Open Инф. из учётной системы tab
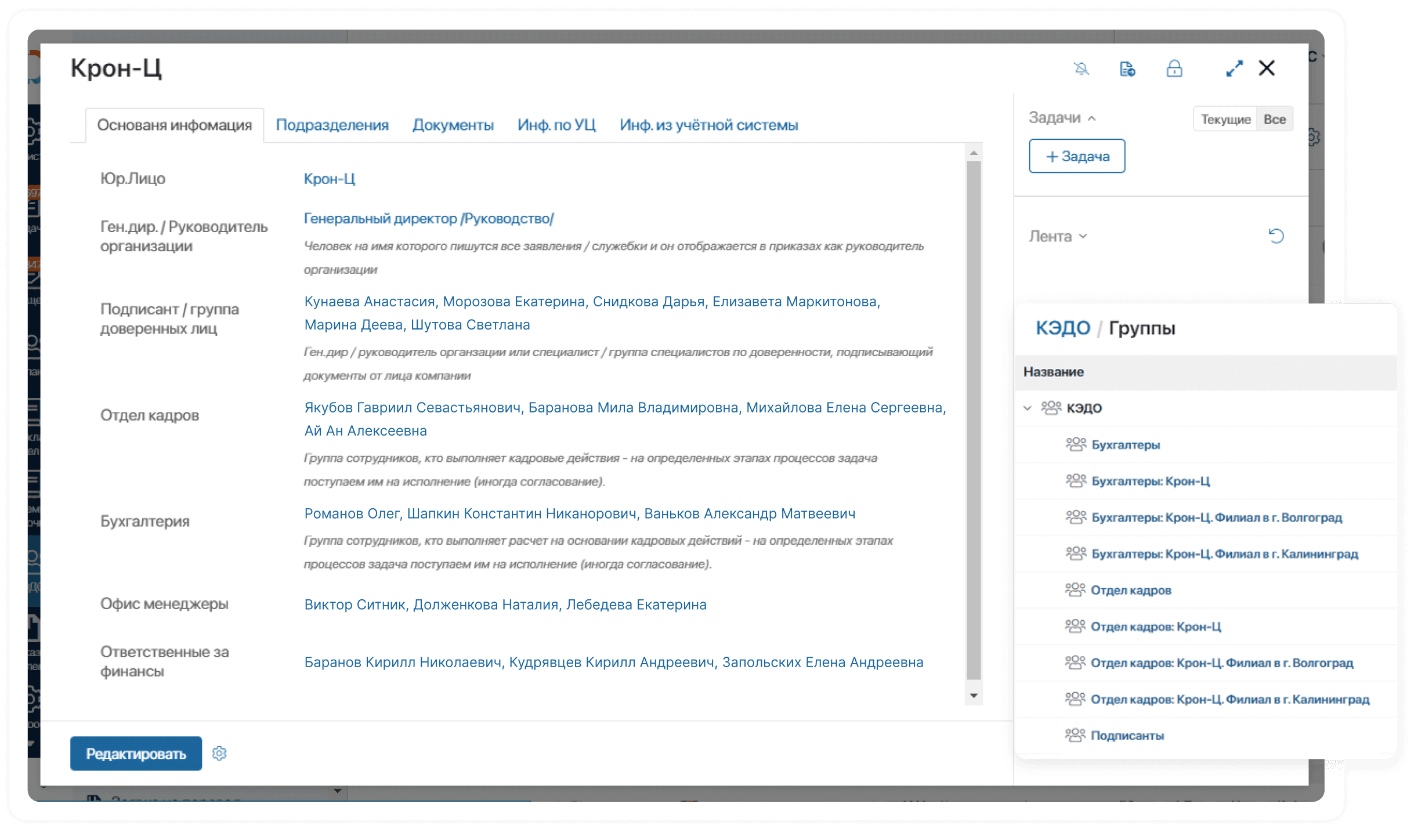Screen dimensions: 1425x840 (x=708, y=125)
